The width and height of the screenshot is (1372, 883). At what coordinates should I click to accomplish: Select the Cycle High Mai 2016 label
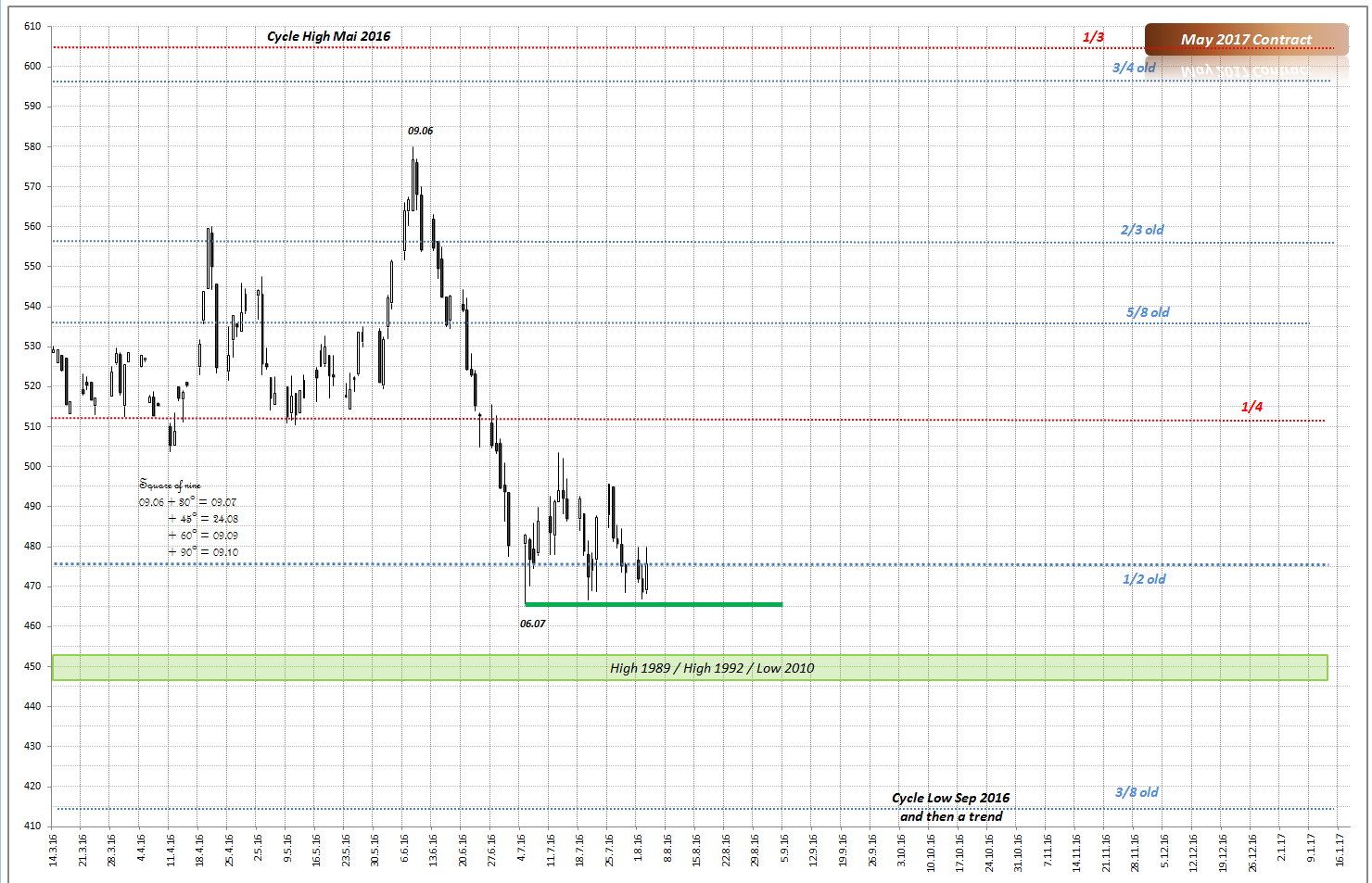(x=328, y=36)
